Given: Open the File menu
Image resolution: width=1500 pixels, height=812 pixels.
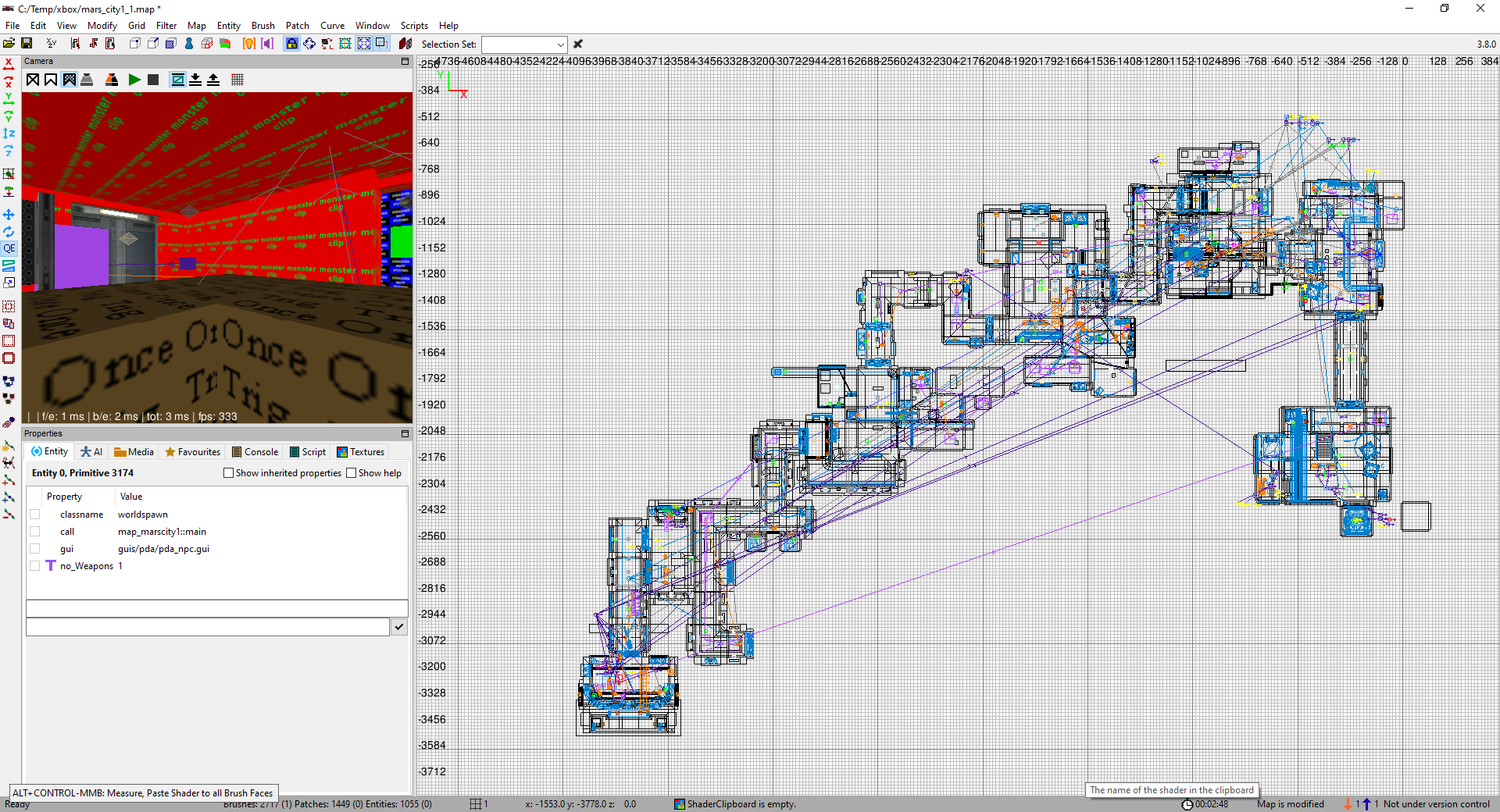Looking at the screenshot, I should point(12,26).
